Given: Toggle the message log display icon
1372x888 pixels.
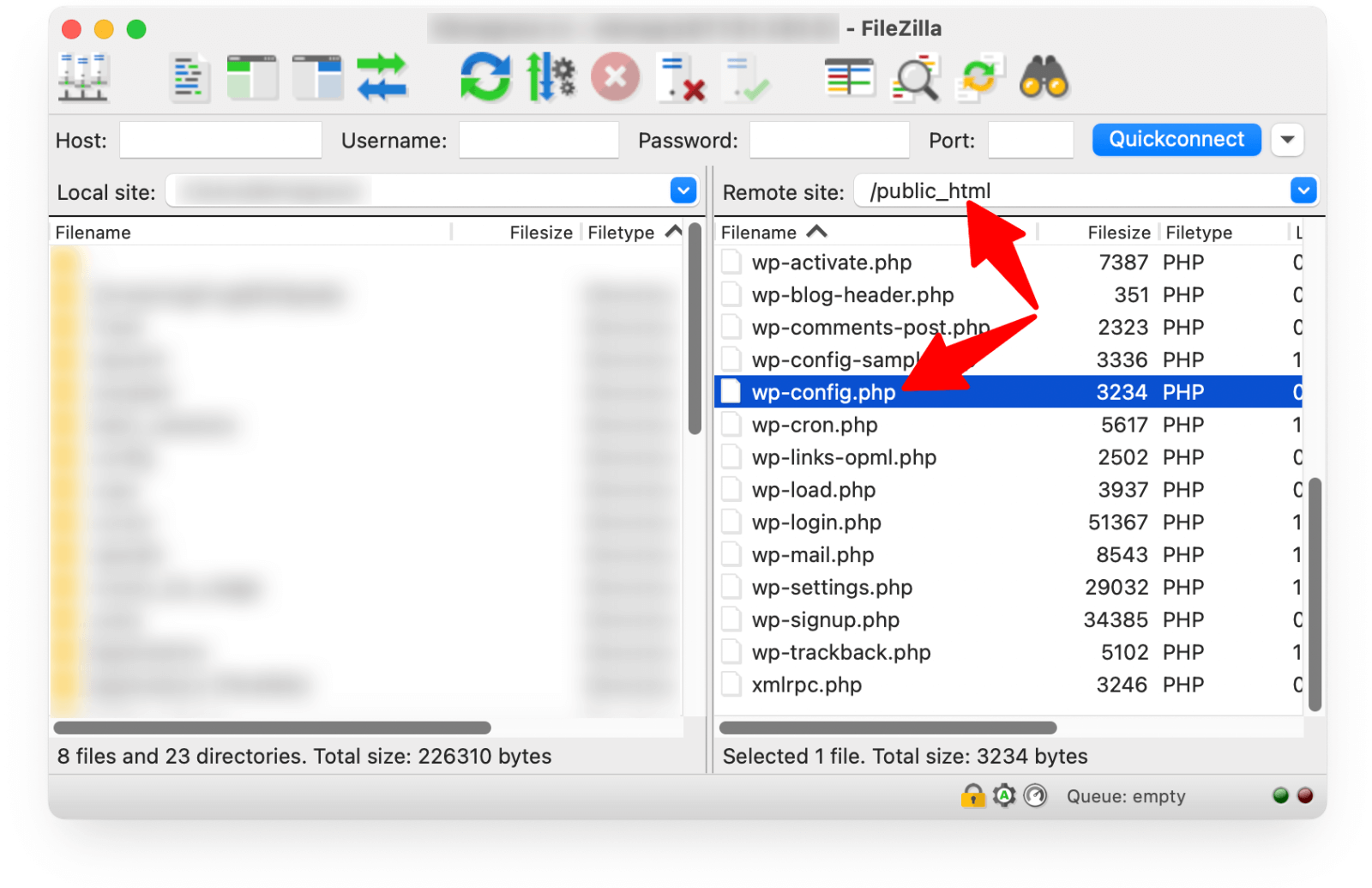Looking at the screenshot, I should (x=189, y=78).
